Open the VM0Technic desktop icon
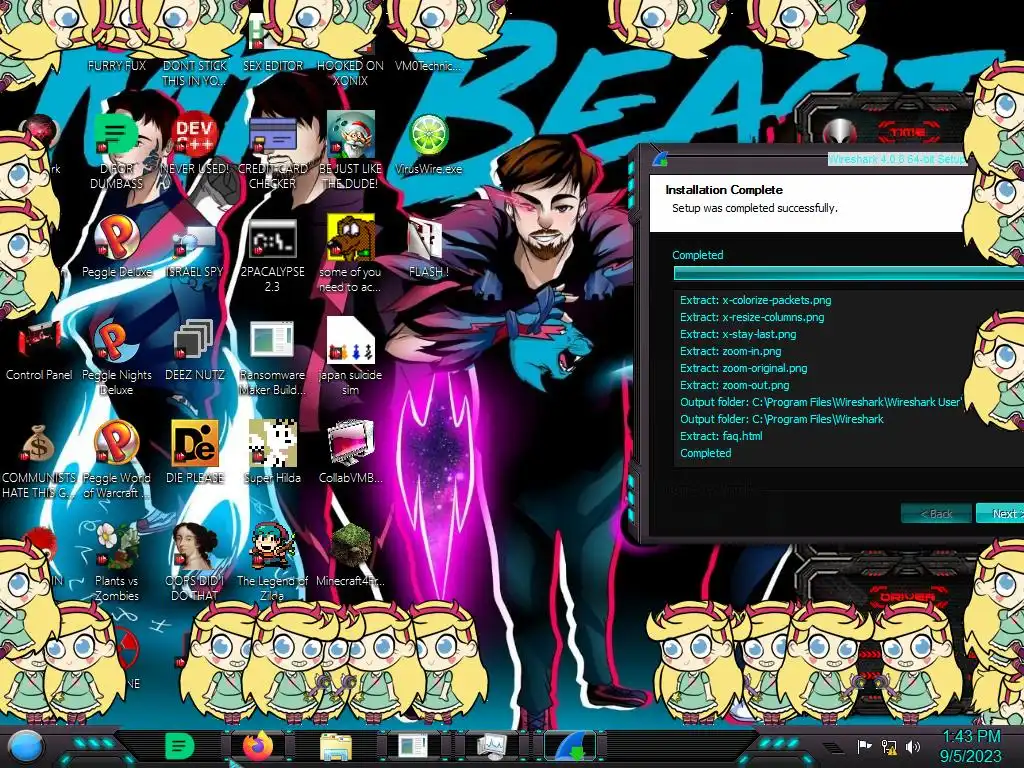 pyautogui.click(x=428, y=65)
